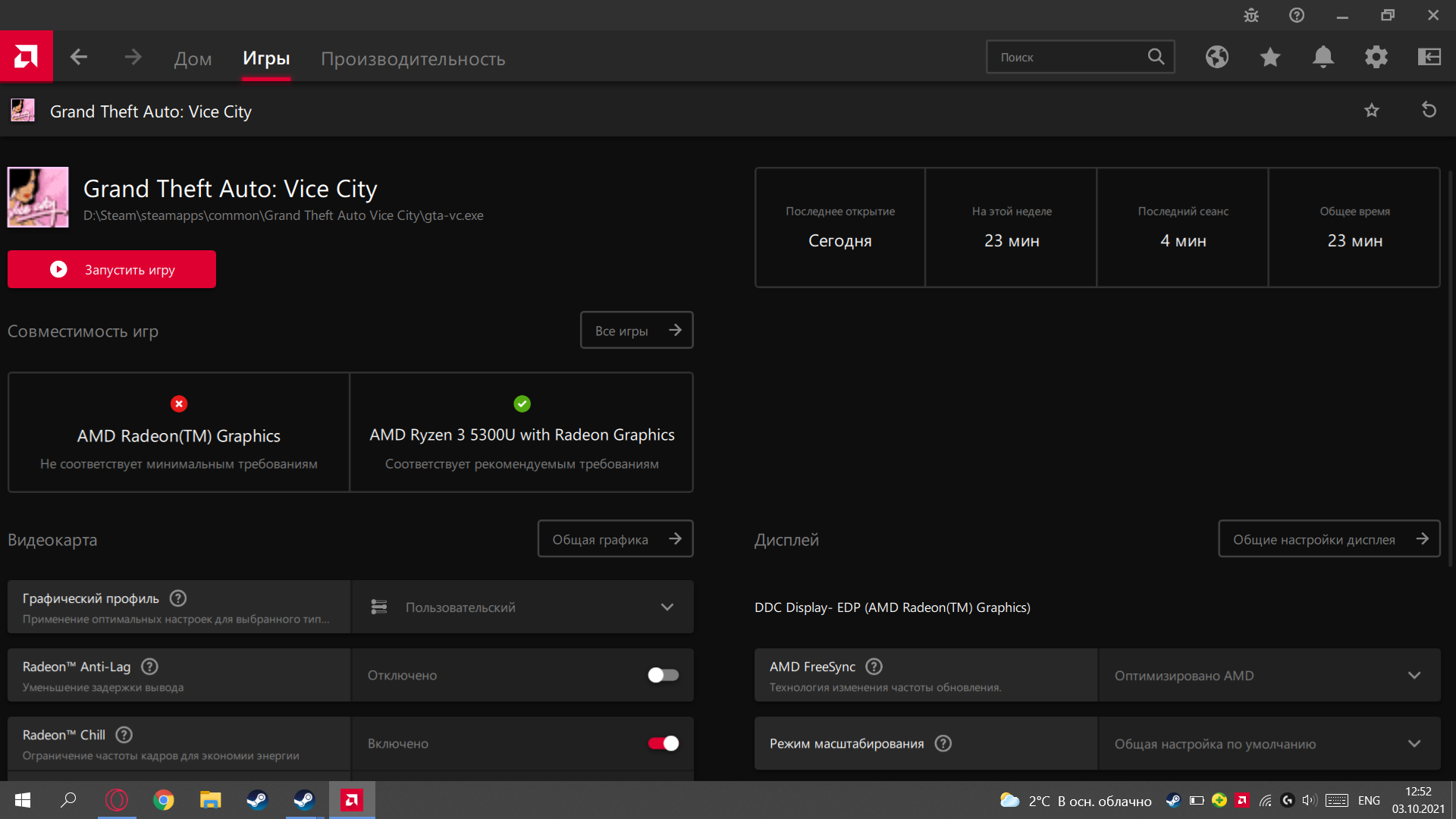Click the game path gta-vc.exe text
1456x819 pixels.
(x=284, y=215)
